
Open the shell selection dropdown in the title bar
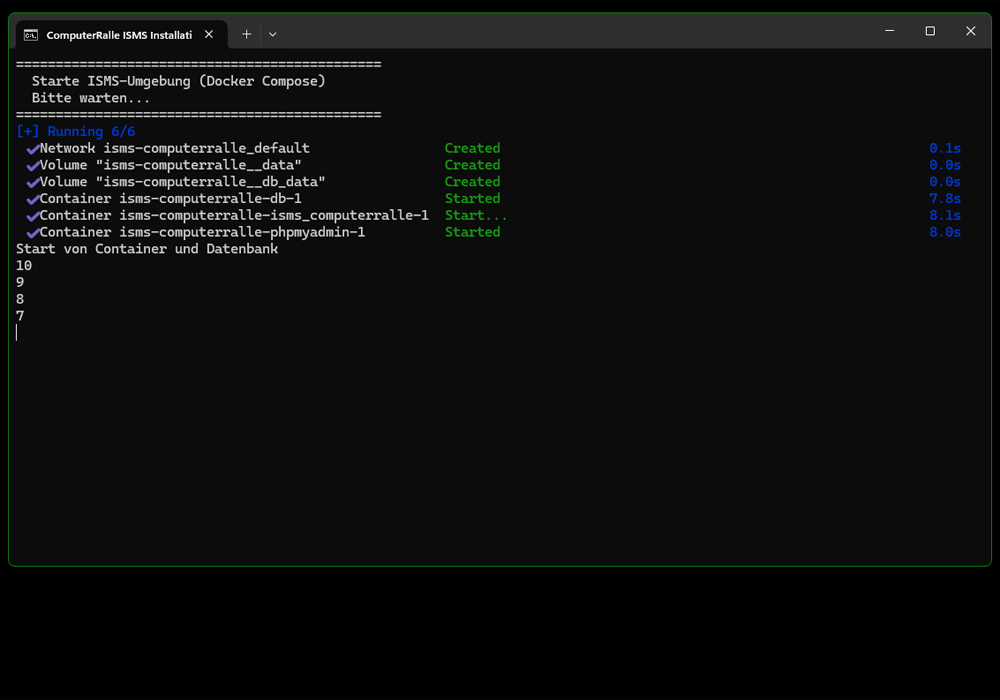pyautogui.click(x=271, y=33)
